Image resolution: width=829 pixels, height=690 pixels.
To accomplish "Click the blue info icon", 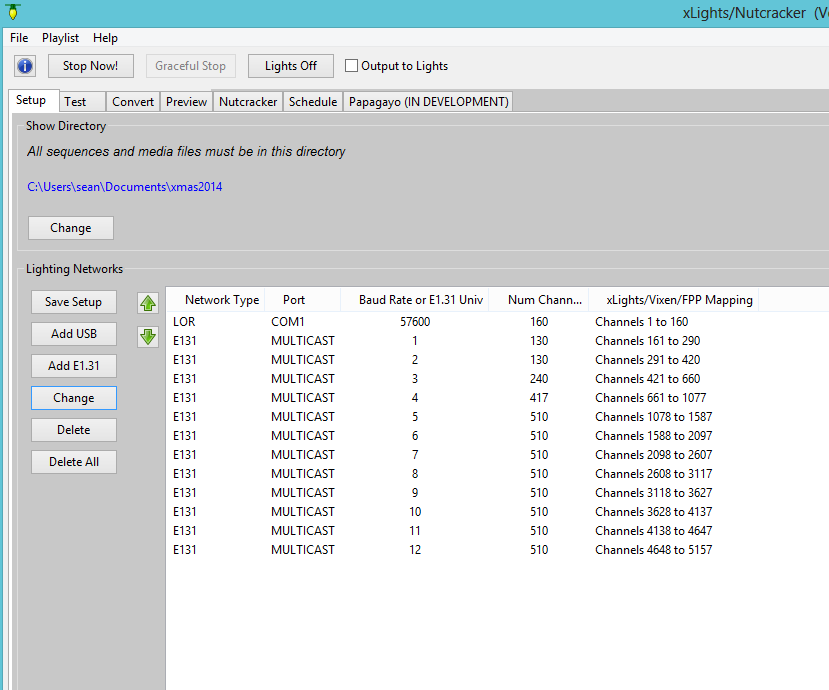I will (25, 66).
